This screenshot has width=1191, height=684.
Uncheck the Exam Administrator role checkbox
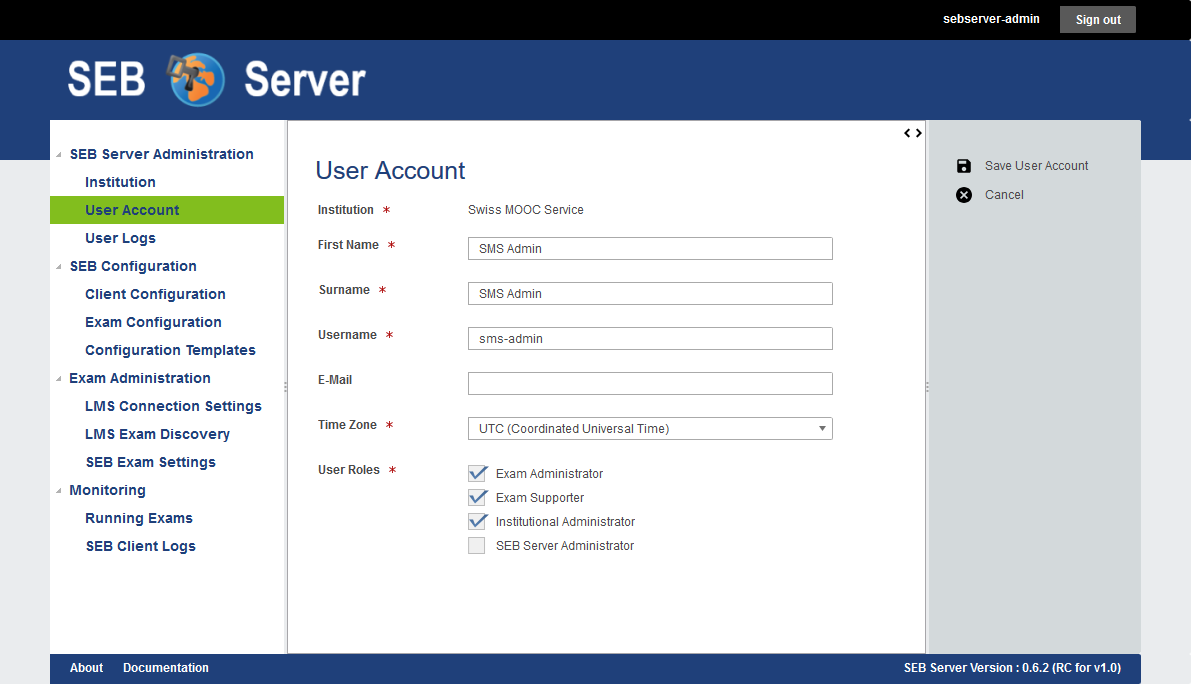click(477, 474)
